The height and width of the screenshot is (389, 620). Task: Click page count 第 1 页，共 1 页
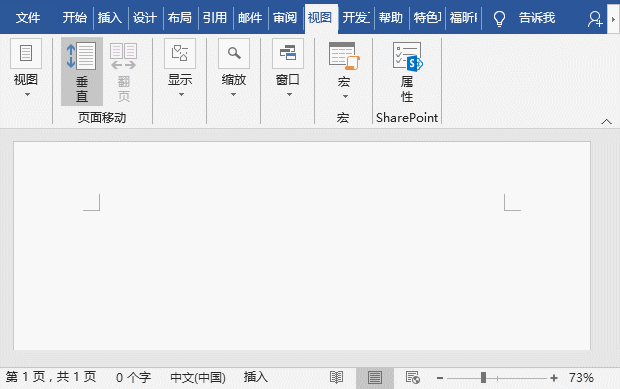(51, 377)
